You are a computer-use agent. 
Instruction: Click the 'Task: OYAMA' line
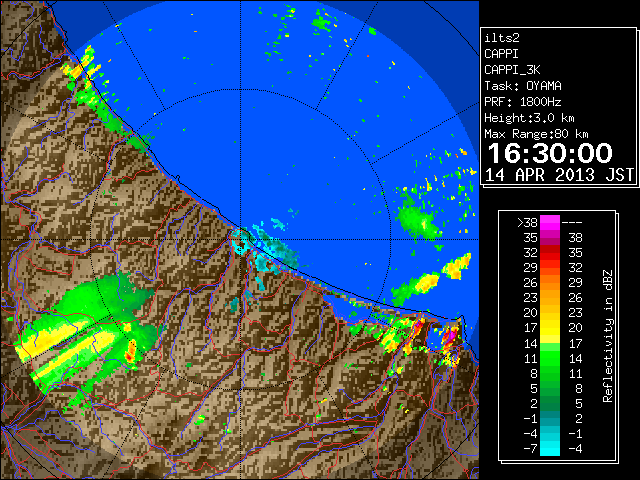pos(523,86)
